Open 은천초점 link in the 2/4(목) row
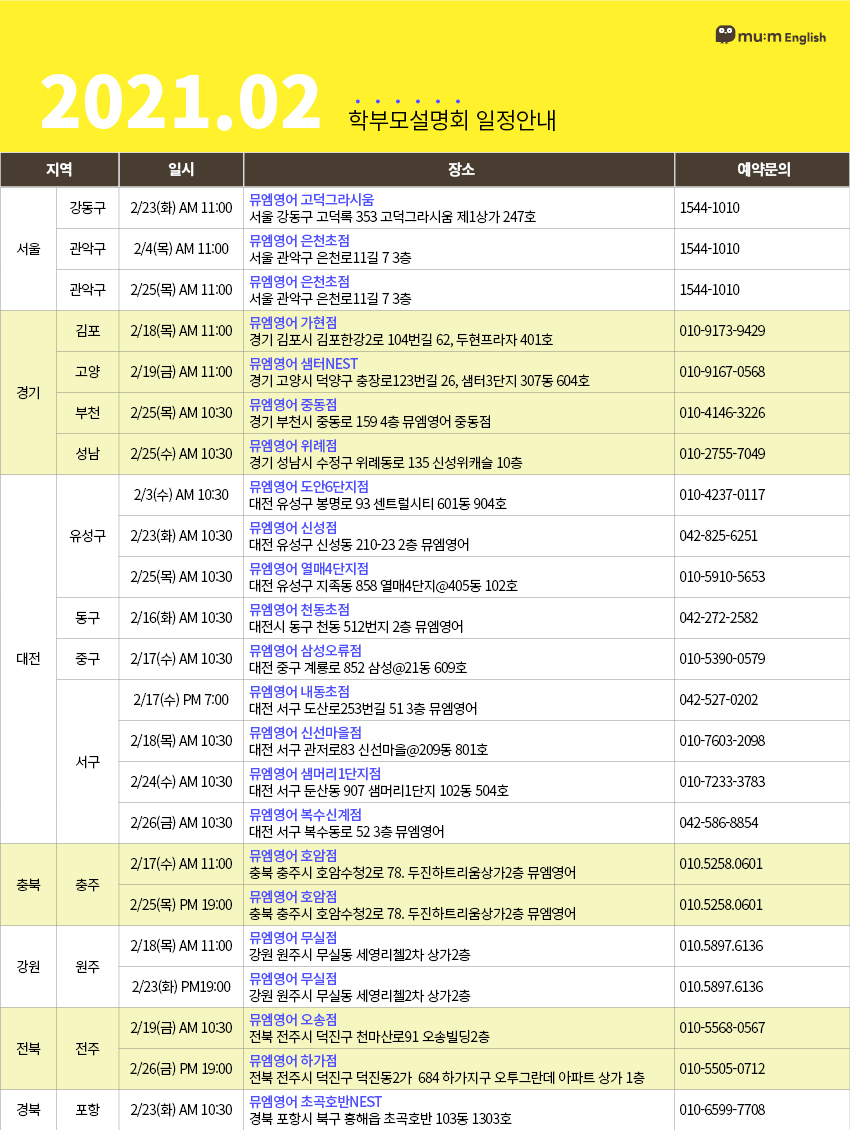Viewport: 850px width, 1130px height. click(299, 241)
